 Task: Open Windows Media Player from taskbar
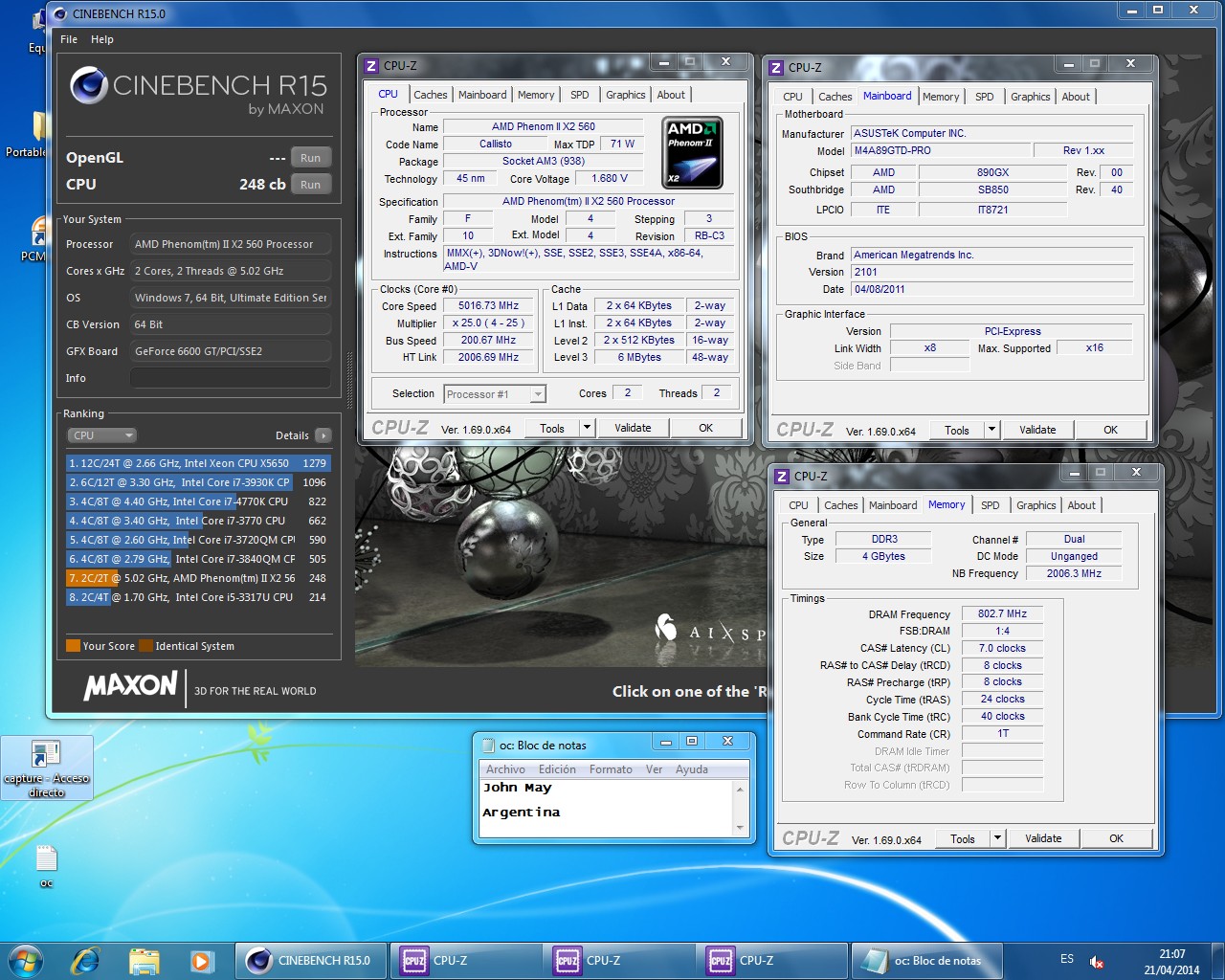tap(201, 960)
